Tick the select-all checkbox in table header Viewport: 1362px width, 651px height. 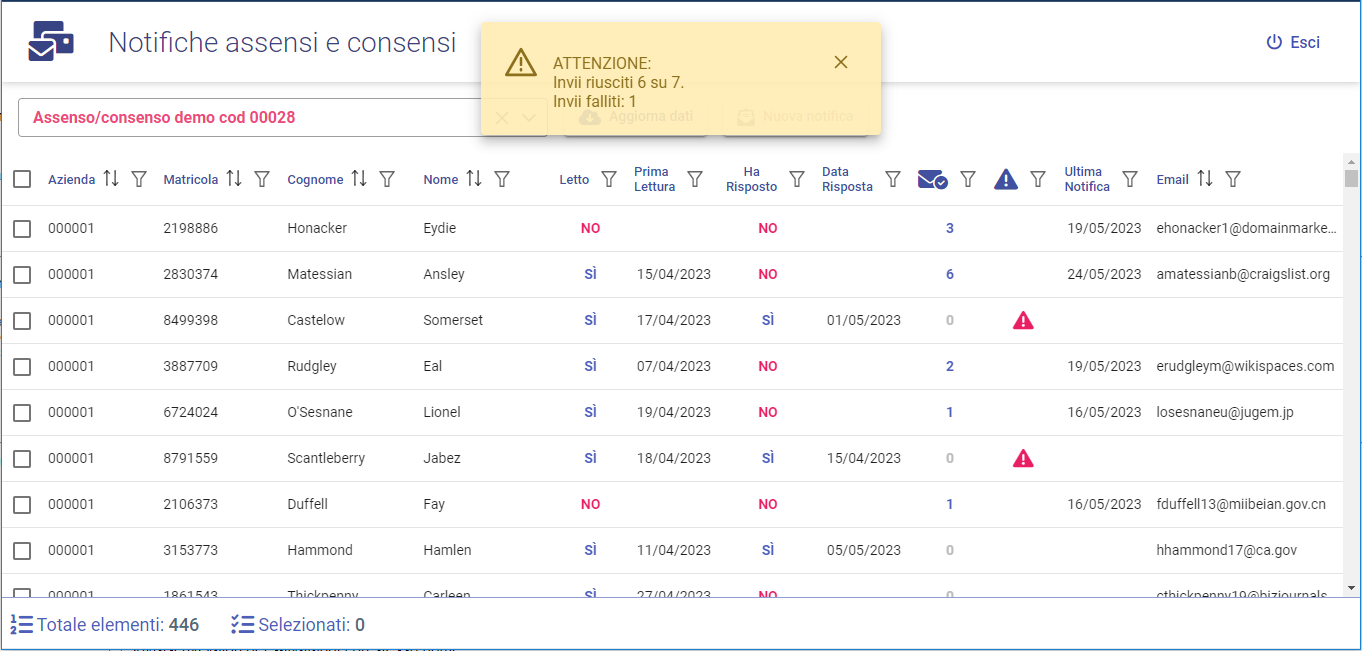(22, 179)
